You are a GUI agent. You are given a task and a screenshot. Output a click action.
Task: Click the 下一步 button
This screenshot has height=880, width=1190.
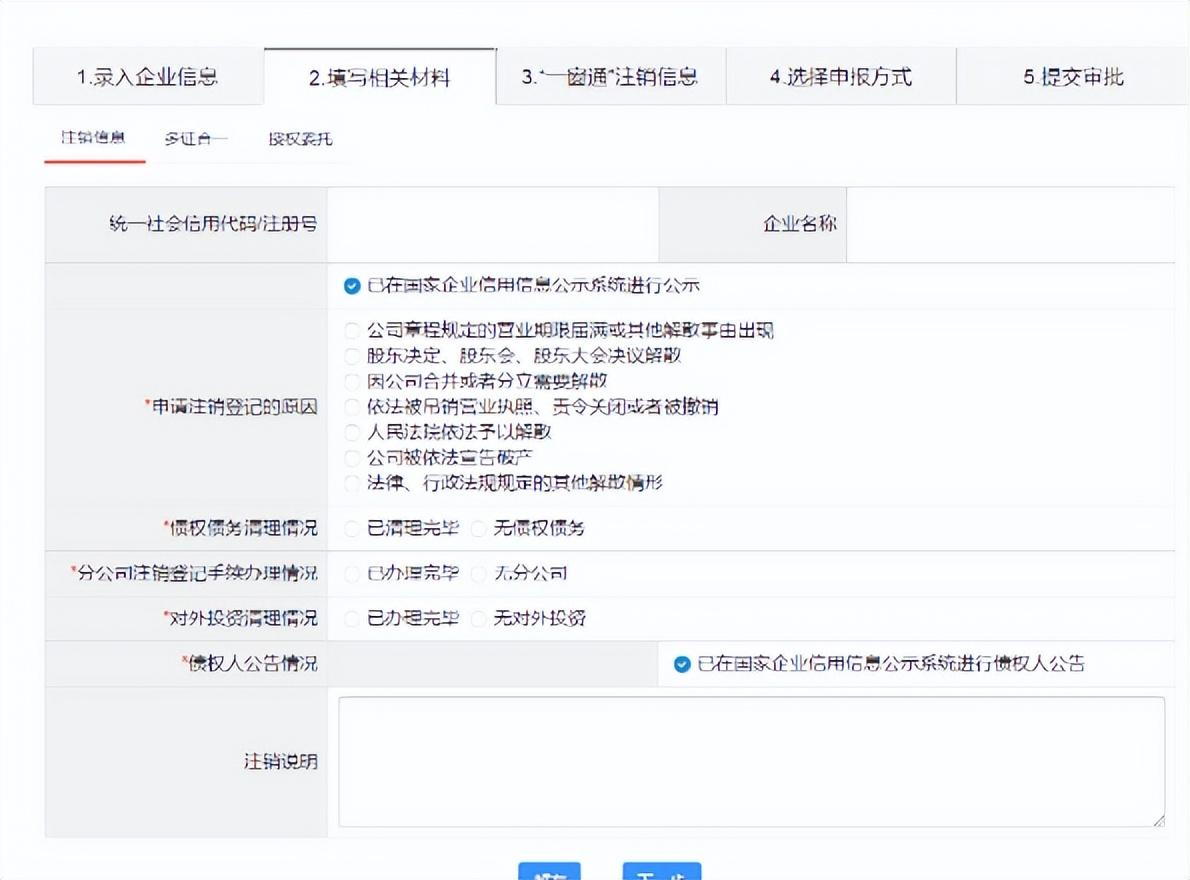(661, 872)
